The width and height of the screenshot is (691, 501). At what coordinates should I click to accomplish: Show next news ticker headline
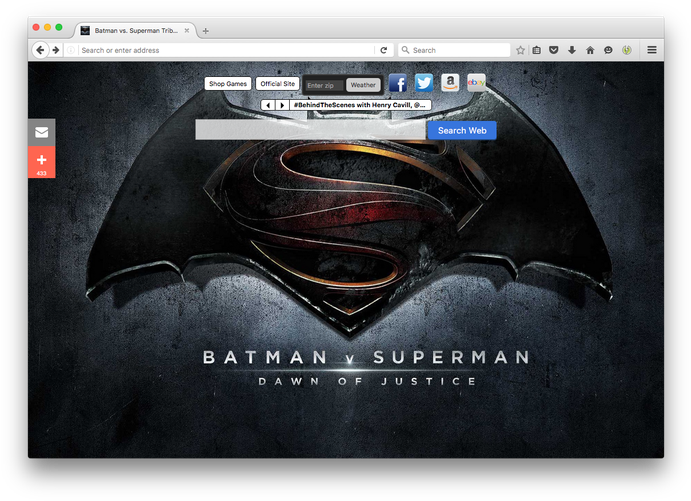pyautogui.click(x=282, y=105)
